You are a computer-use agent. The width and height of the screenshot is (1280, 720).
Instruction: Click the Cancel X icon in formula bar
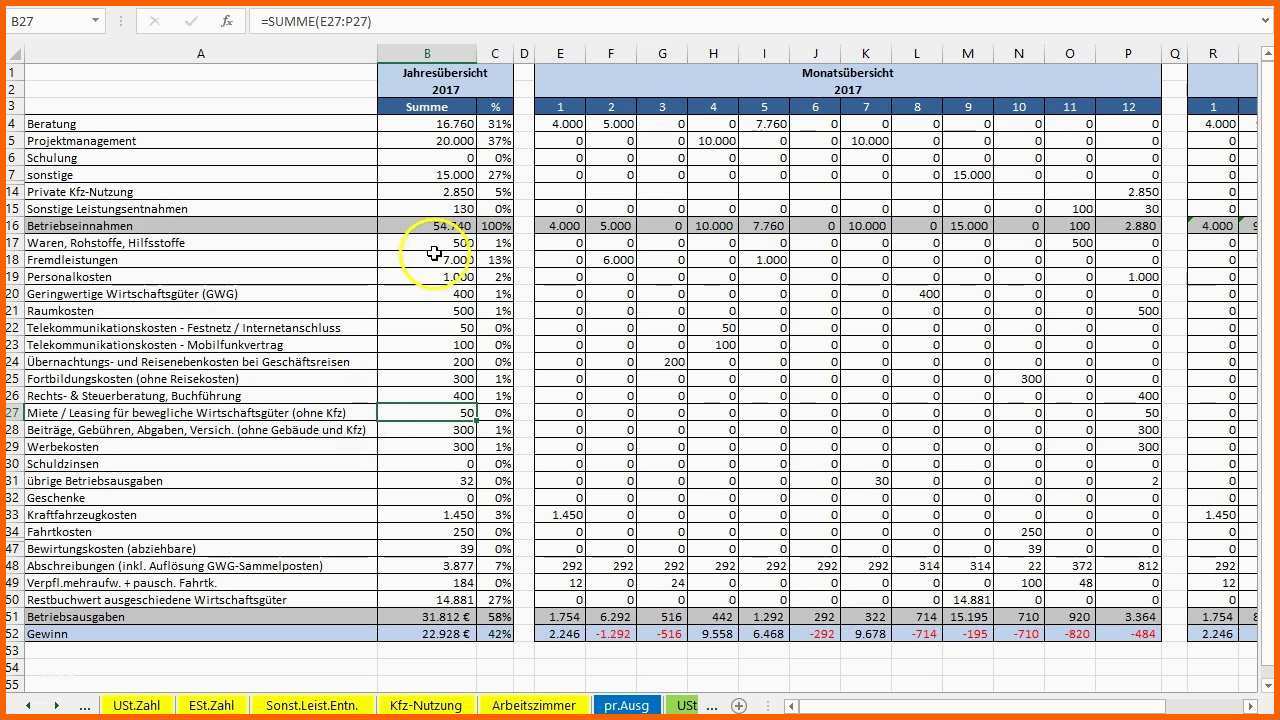click(x=155, y=21)
